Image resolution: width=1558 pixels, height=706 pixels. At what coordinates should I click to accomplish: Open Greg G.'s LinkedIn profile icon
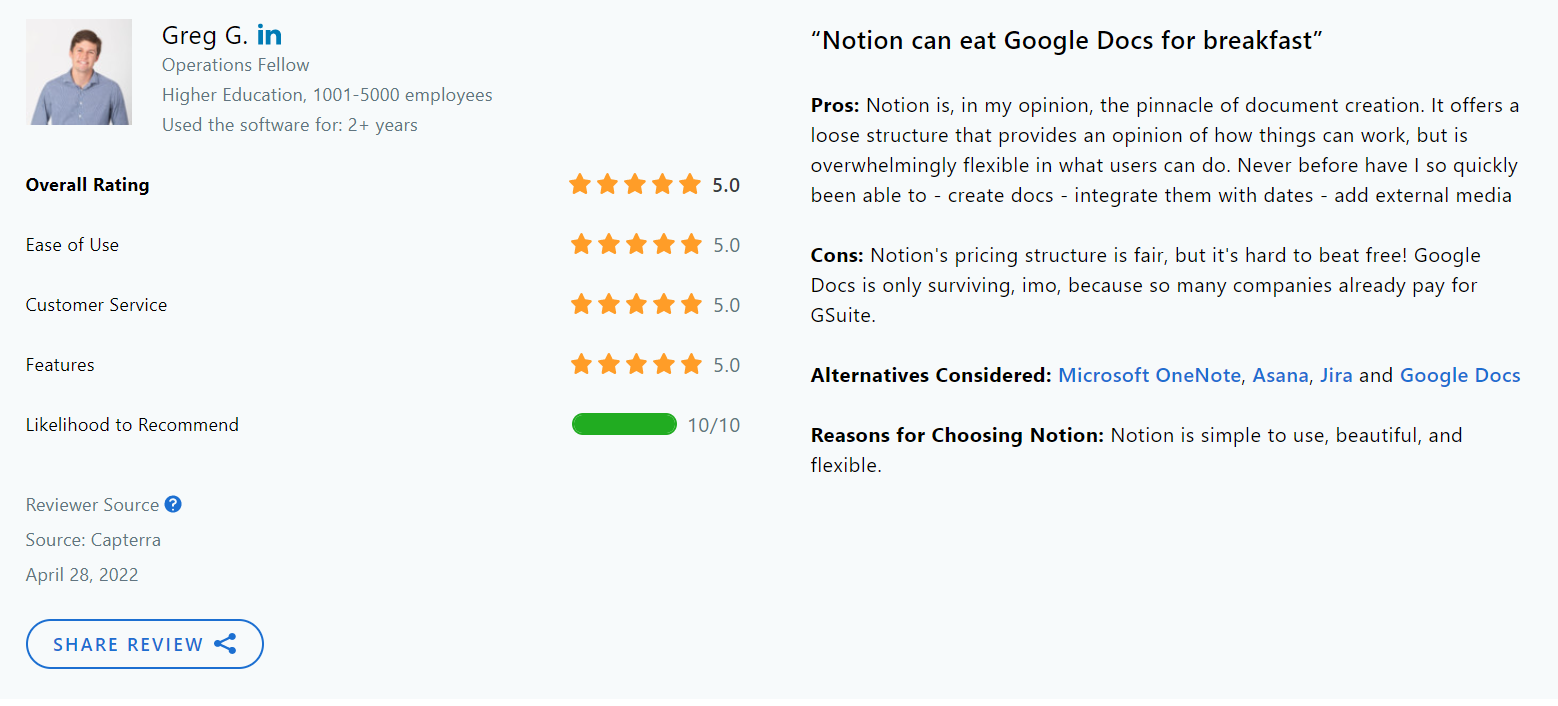tap(269, 34)
